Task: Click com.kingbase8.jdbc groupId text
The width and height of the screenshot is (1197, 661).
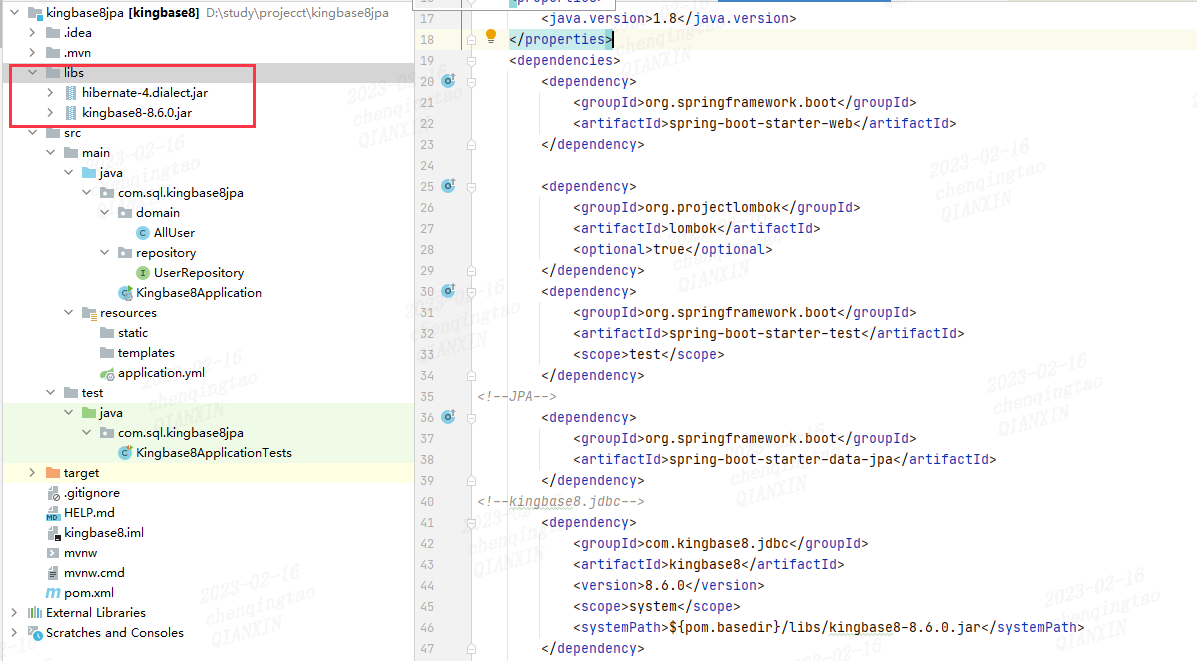Action: 717,543
